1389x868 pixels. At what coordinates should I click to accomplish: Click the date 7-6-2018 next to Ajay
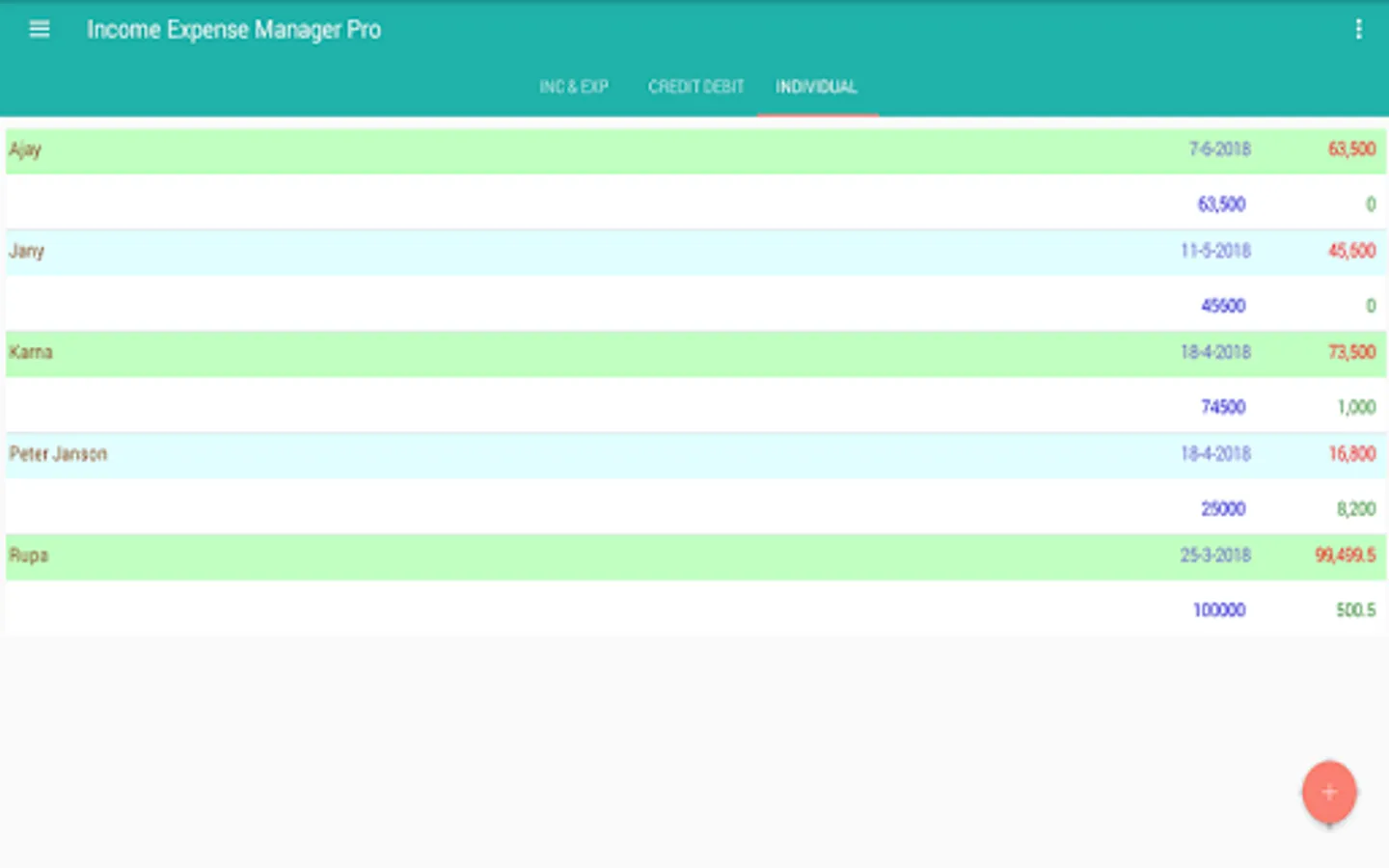coord(1220,149)
